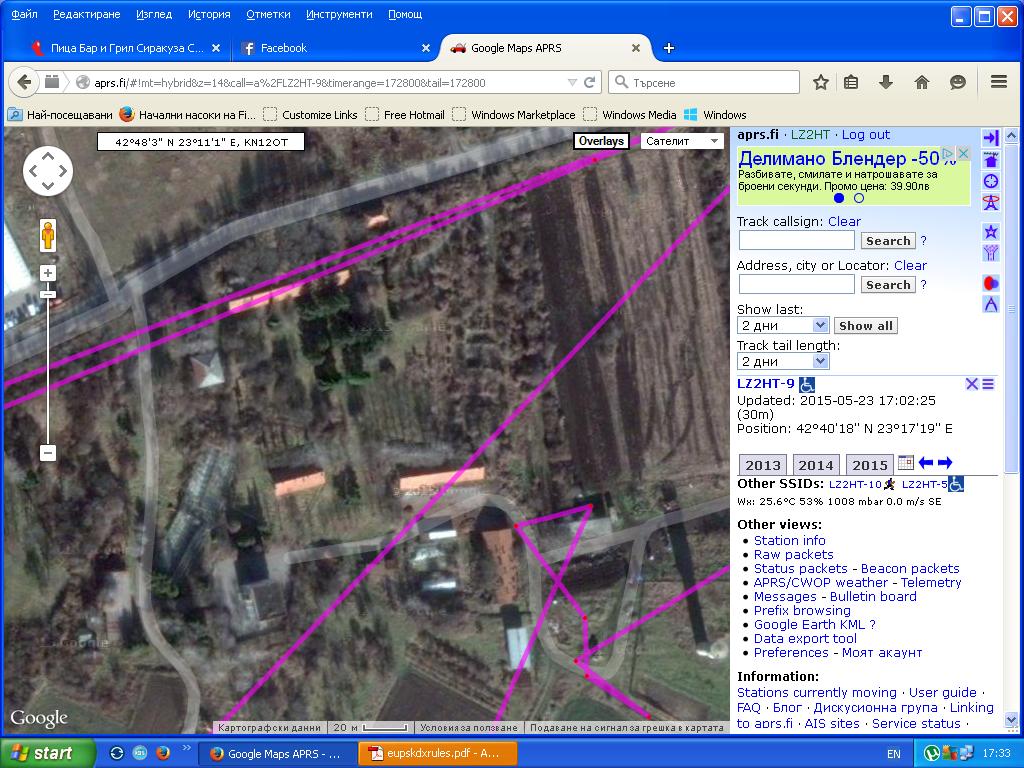Click the star favorites icon in sidebar
This screenshot has height=768, width=1024.
991,232
